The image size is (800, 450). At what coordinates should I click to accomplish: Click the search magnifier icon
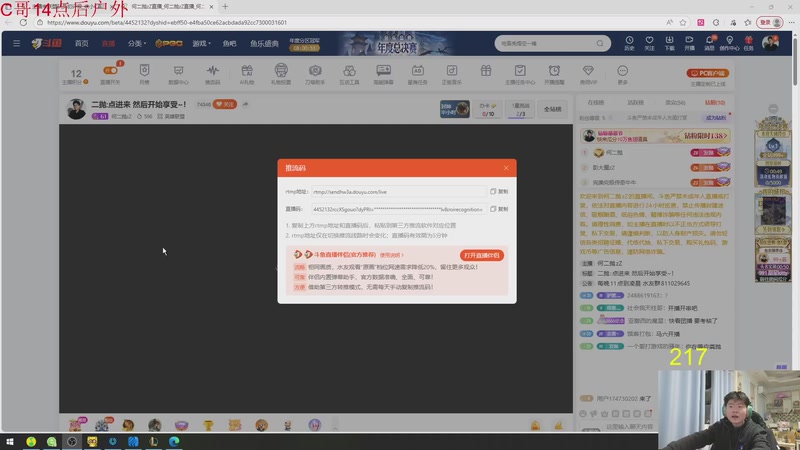(600, 43)
